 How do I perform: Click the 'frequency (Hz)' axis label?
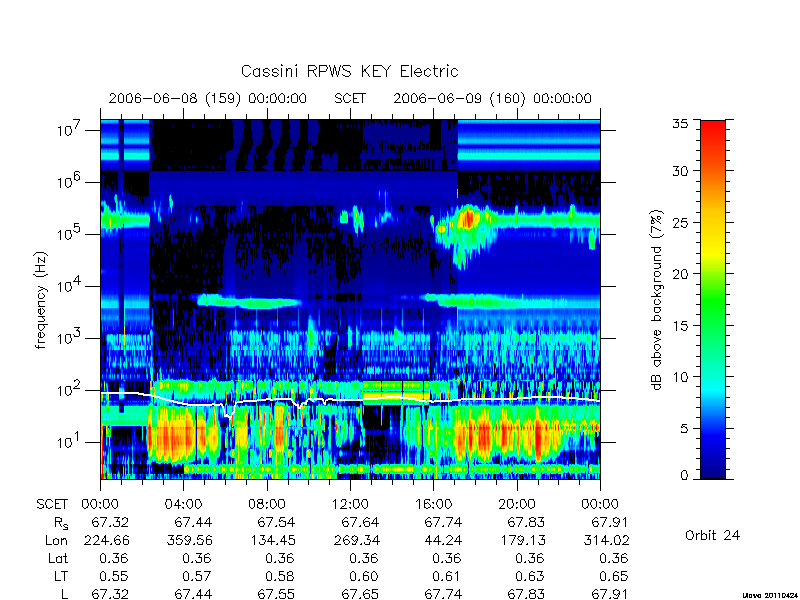pos(41,301)
